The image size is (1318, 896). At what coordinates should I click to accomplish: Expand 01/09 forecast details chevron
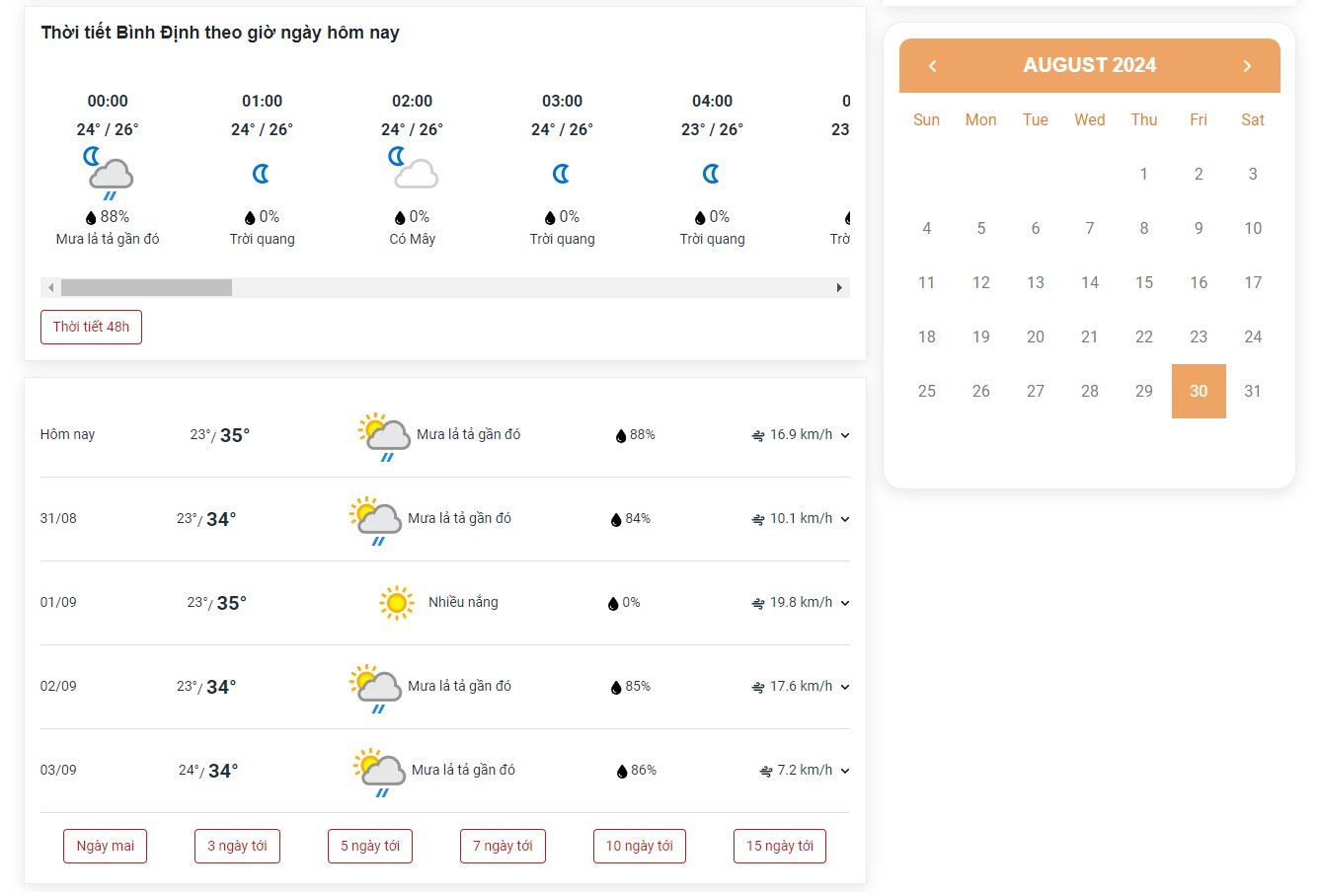(x=845, y=603)
